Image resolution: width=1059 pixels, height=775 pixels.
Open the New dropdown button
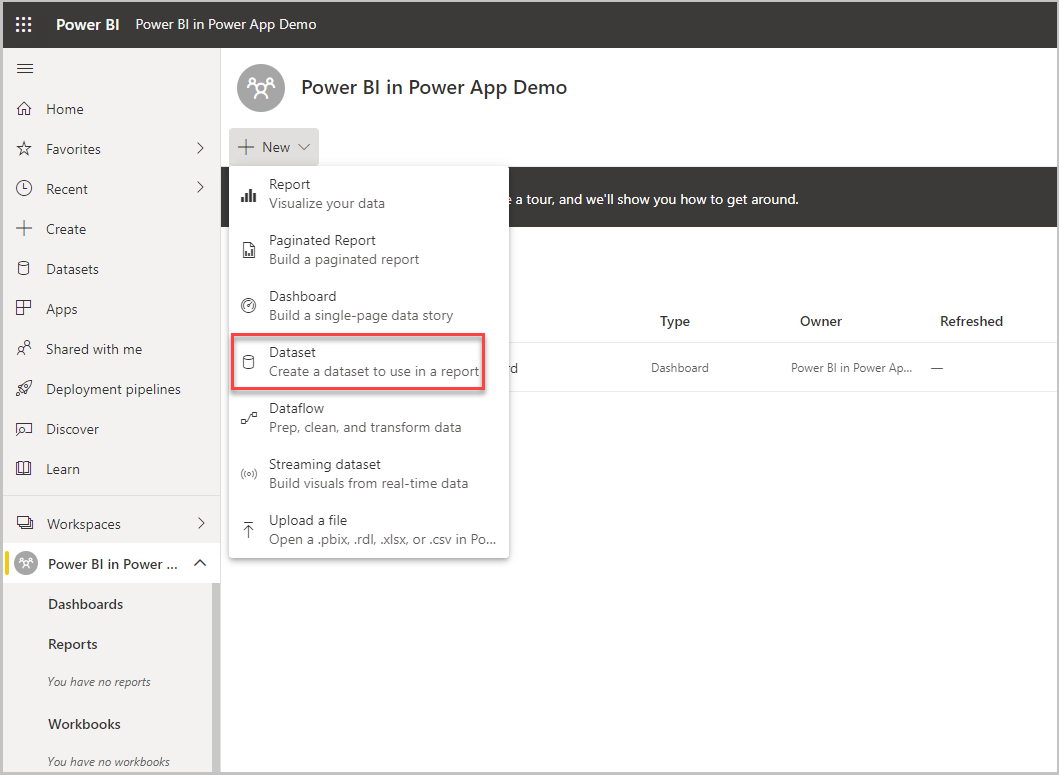[x=274, y=147]
